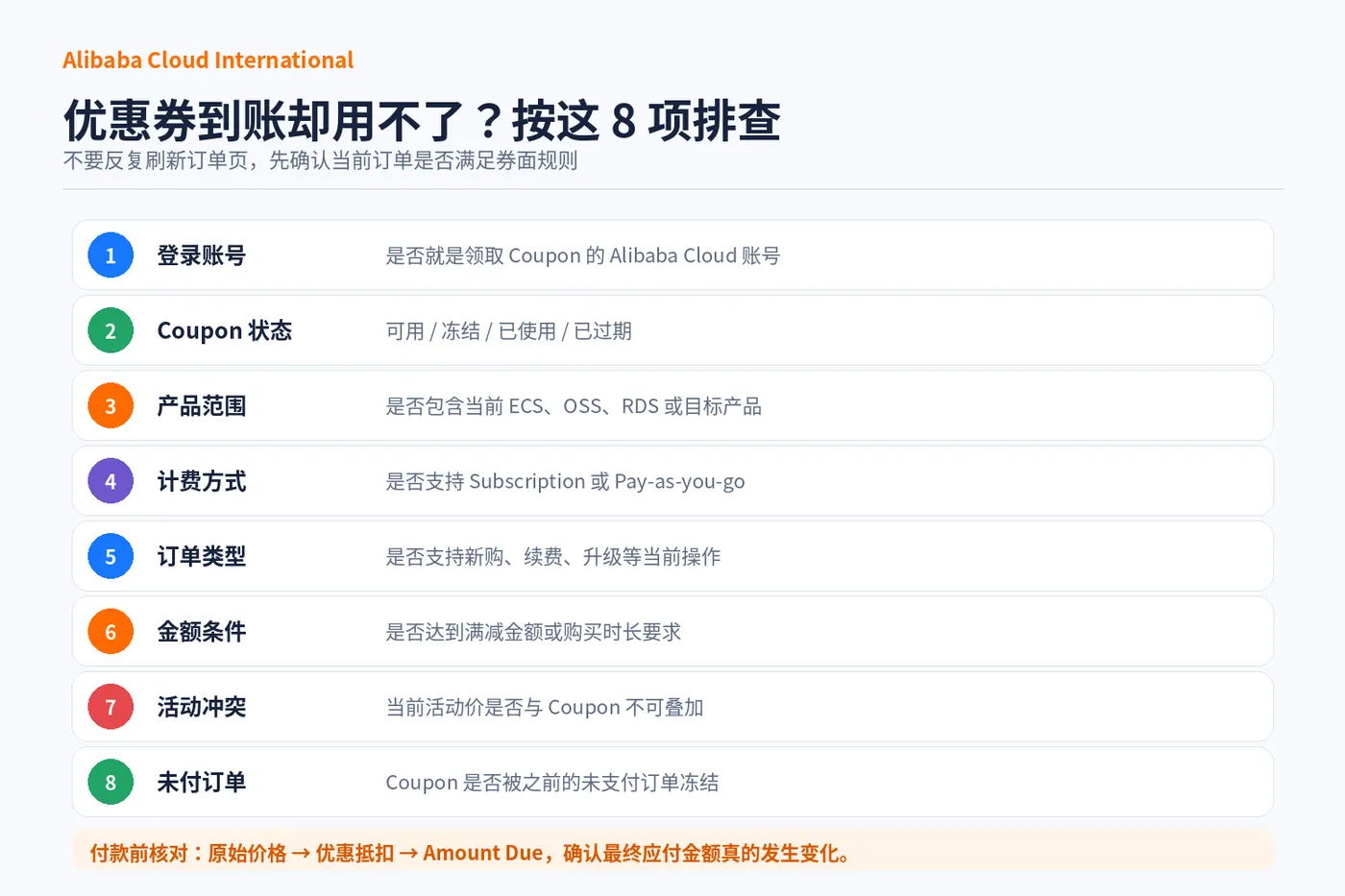Click the main title "优惠券到账却用不了？按这 8 项排查"
The height and width of the screenshot is (896, 1345).
coord(422,120)
